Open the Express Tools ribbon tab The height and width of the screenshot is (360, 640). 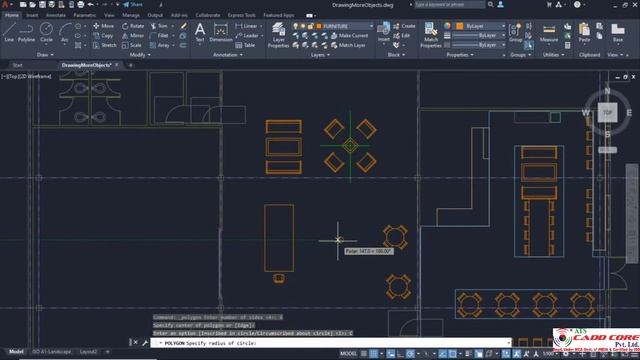(x=242, y=15)
